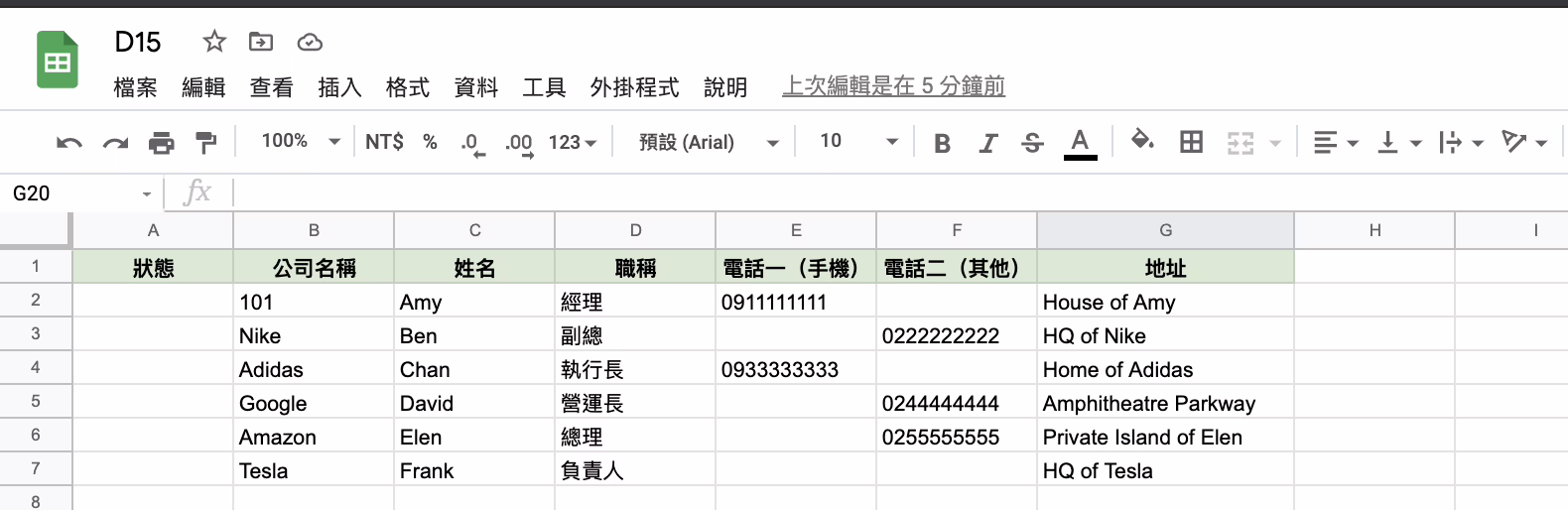Open the horizontal align dropdown
Screen dimensions: 1568x510
pos(1335,143)
